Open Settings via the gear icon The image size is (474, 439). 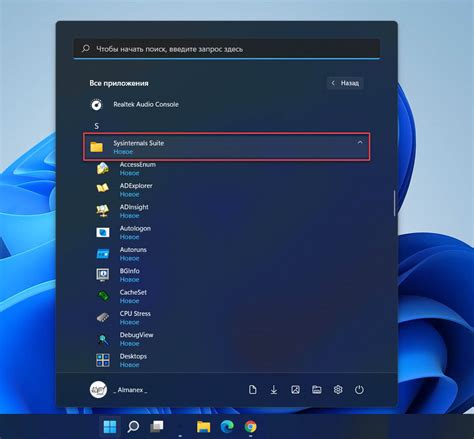338,390
